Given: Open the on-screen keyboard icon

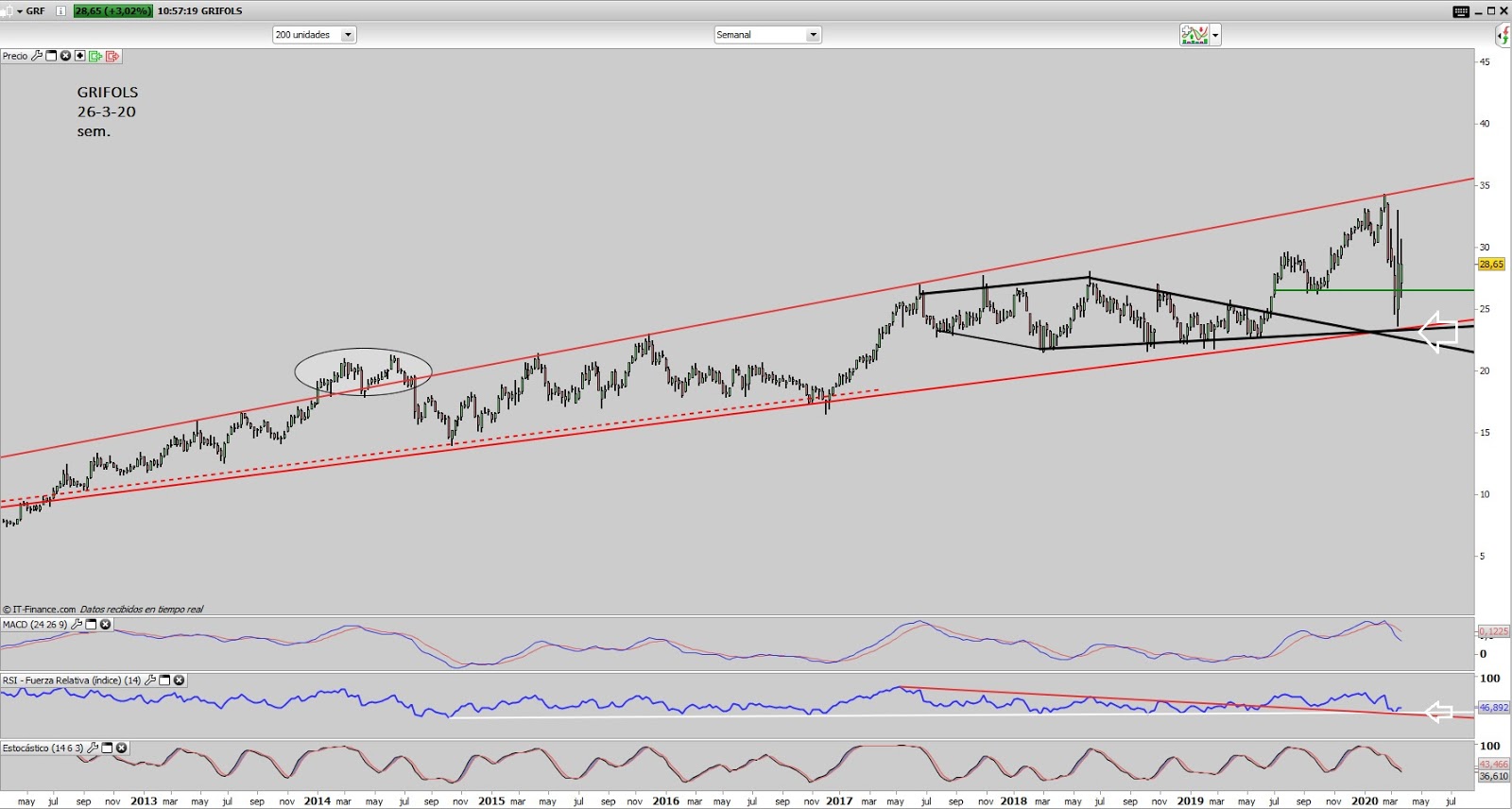Looking at the screenshot, I should [1461, 11].
